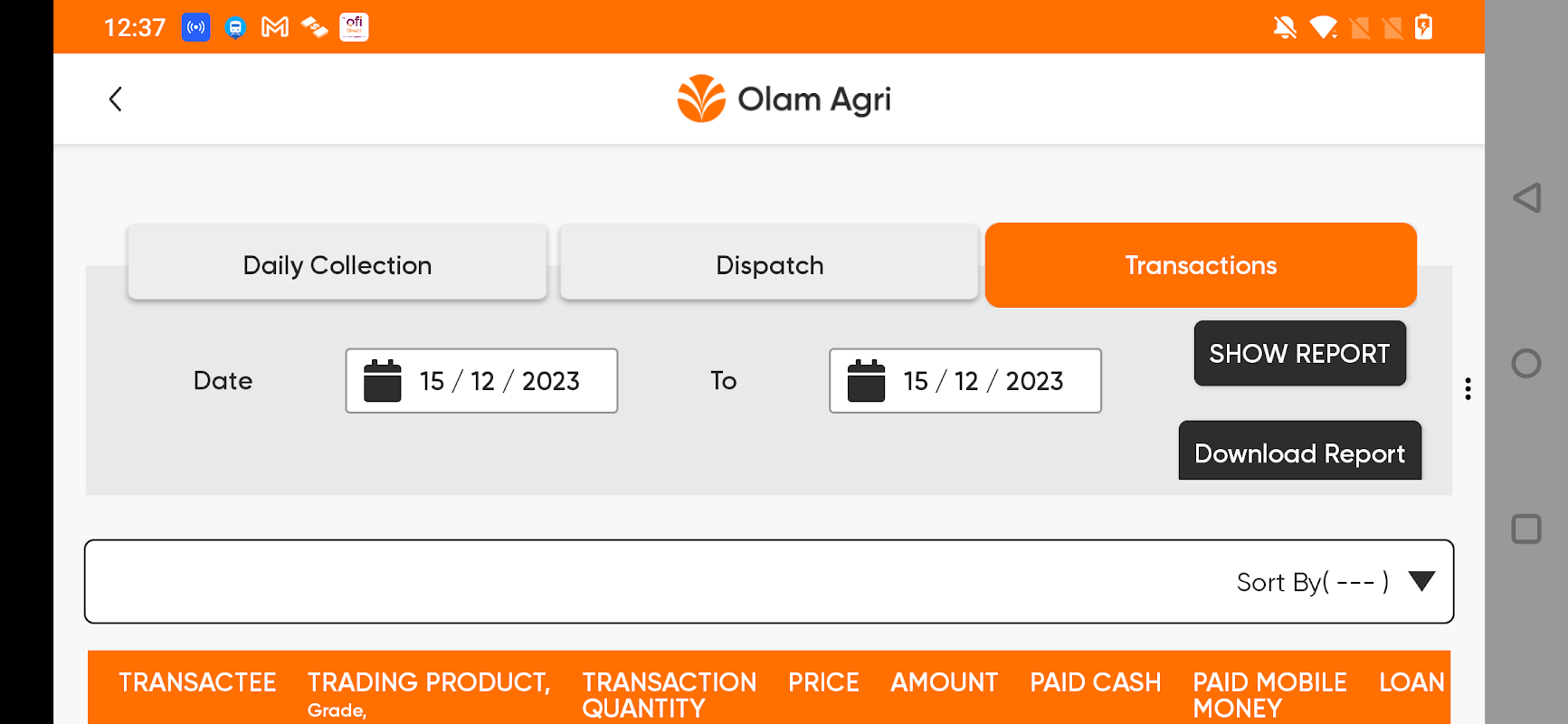Edit the To date field

coord(984,381)
